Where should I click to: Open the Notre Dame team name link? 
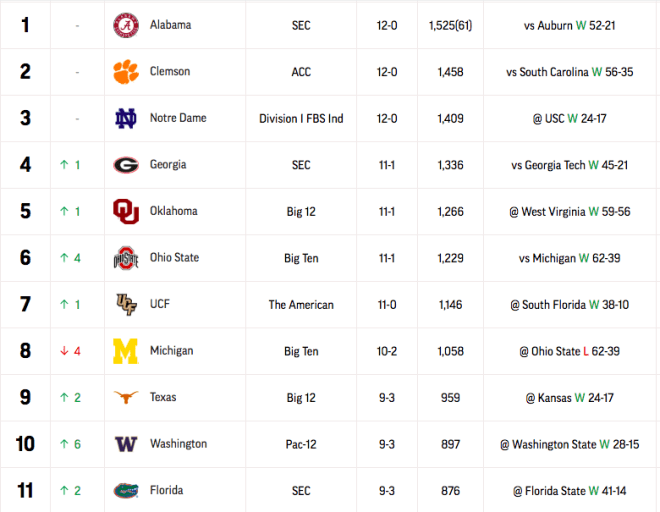(x=178, y=118)
